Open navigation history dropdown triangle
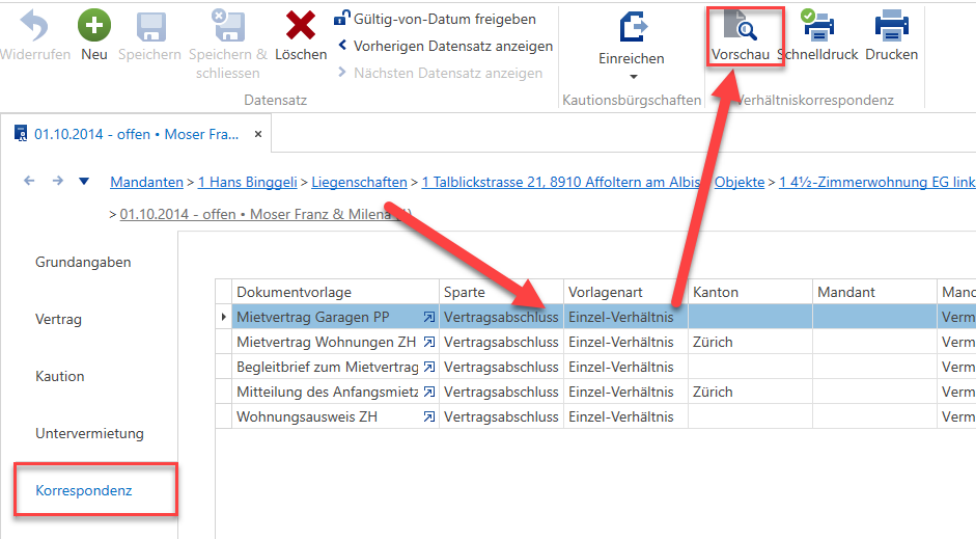This screenshot has width=976, height=539. click(x=84, y=181)
